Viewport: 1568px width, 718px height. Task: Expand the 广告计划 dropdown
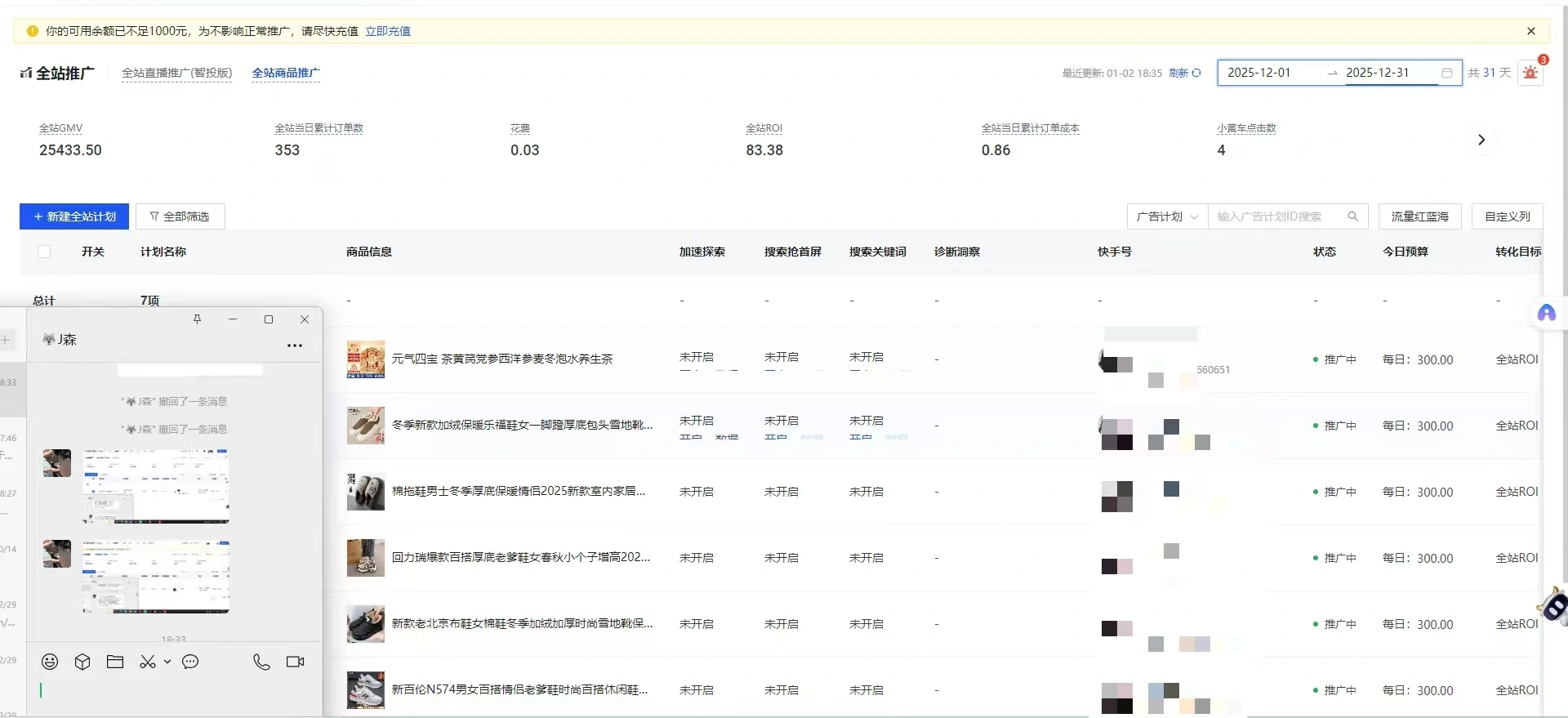pos(1166,216)
